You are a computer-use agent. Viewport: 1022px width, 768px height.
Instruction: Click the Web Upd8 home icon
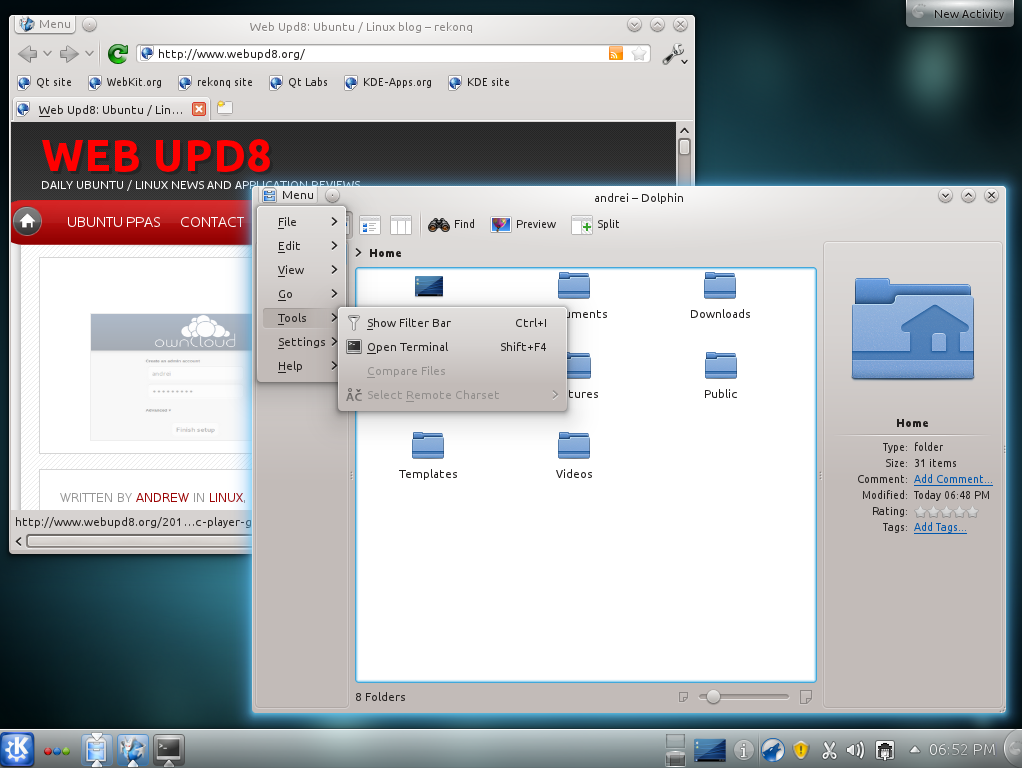(x=27, y=222)
